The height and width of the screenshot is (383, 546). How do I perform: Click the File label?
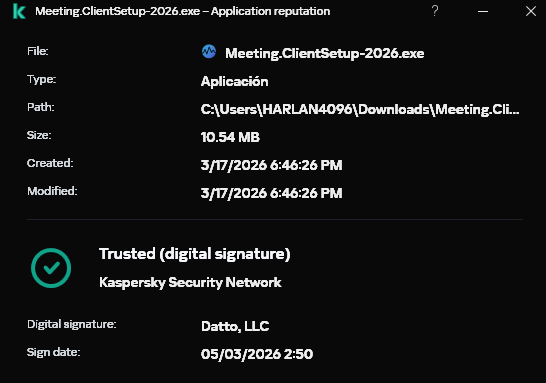pos(38,51)
